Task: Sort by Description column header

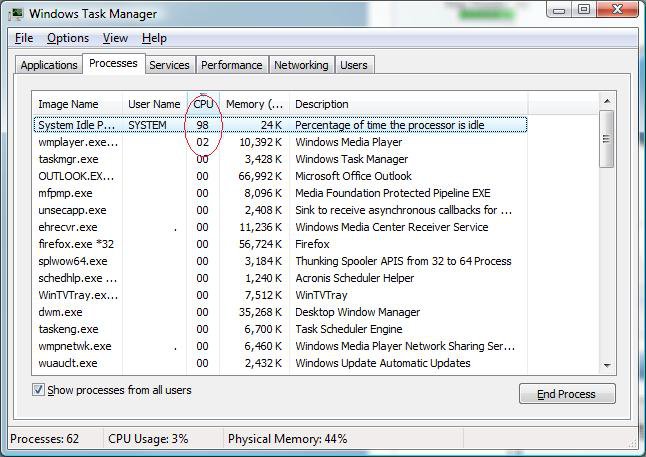Action: tap(408, 104)
